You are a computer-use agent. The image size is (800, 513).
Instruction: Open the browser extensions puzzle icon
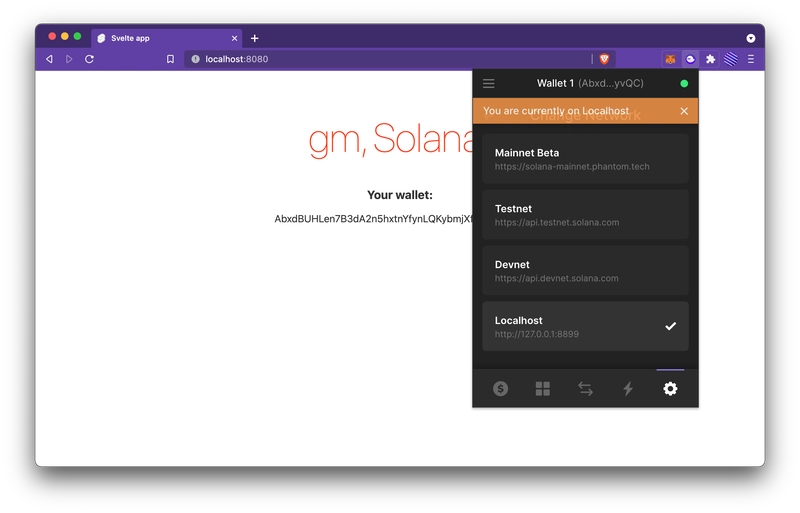click(x=711, y=59)
